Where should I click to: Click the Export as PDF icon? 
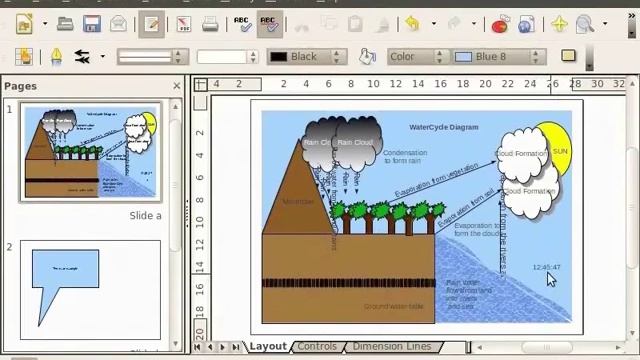[184, 24]
